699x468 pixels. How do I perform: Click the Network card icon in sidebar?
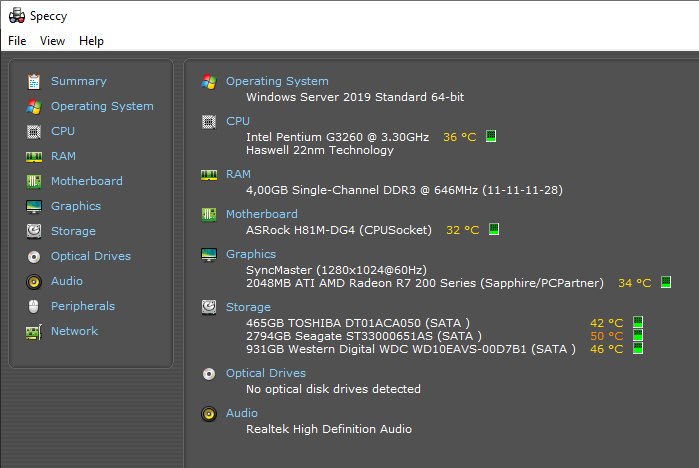click(34, 332)
